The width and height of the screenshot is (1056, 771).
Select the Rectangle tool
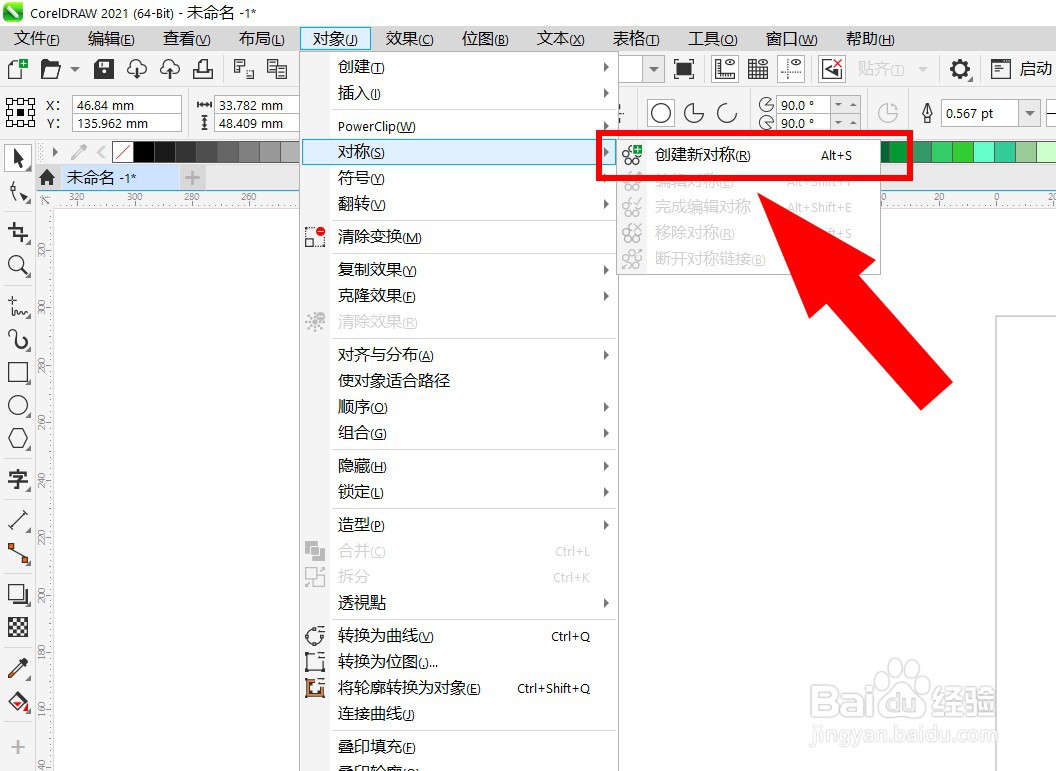18,372
